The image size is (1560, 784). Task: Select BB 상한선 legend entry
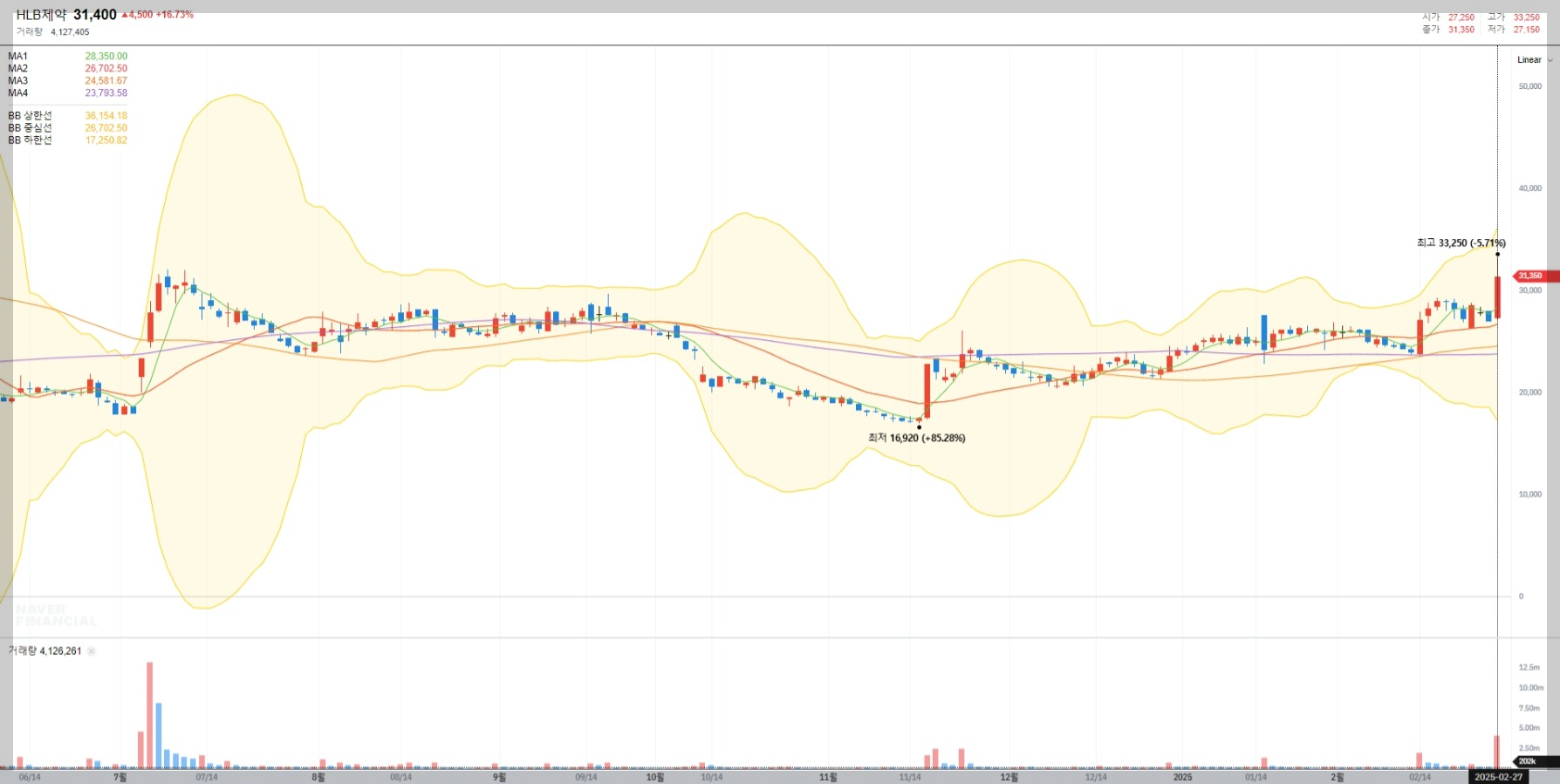coord(31,116)
